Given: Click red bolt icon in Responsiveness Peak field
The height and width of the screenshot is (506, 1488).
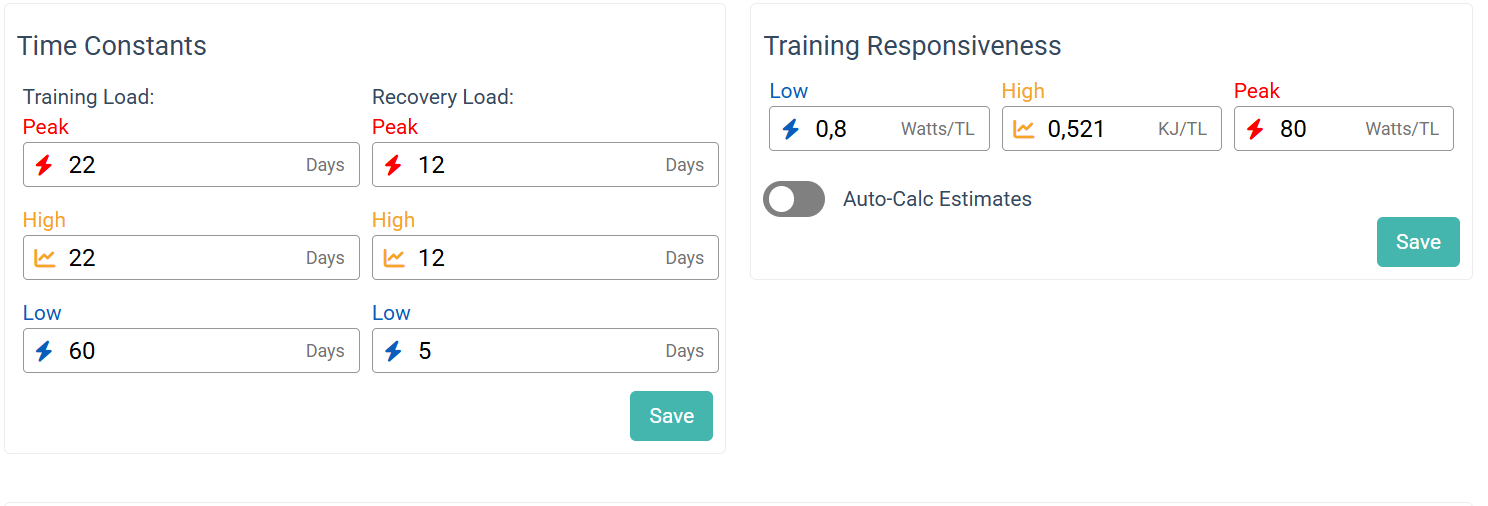Looking at the screenshot, I should point(1255,129).
